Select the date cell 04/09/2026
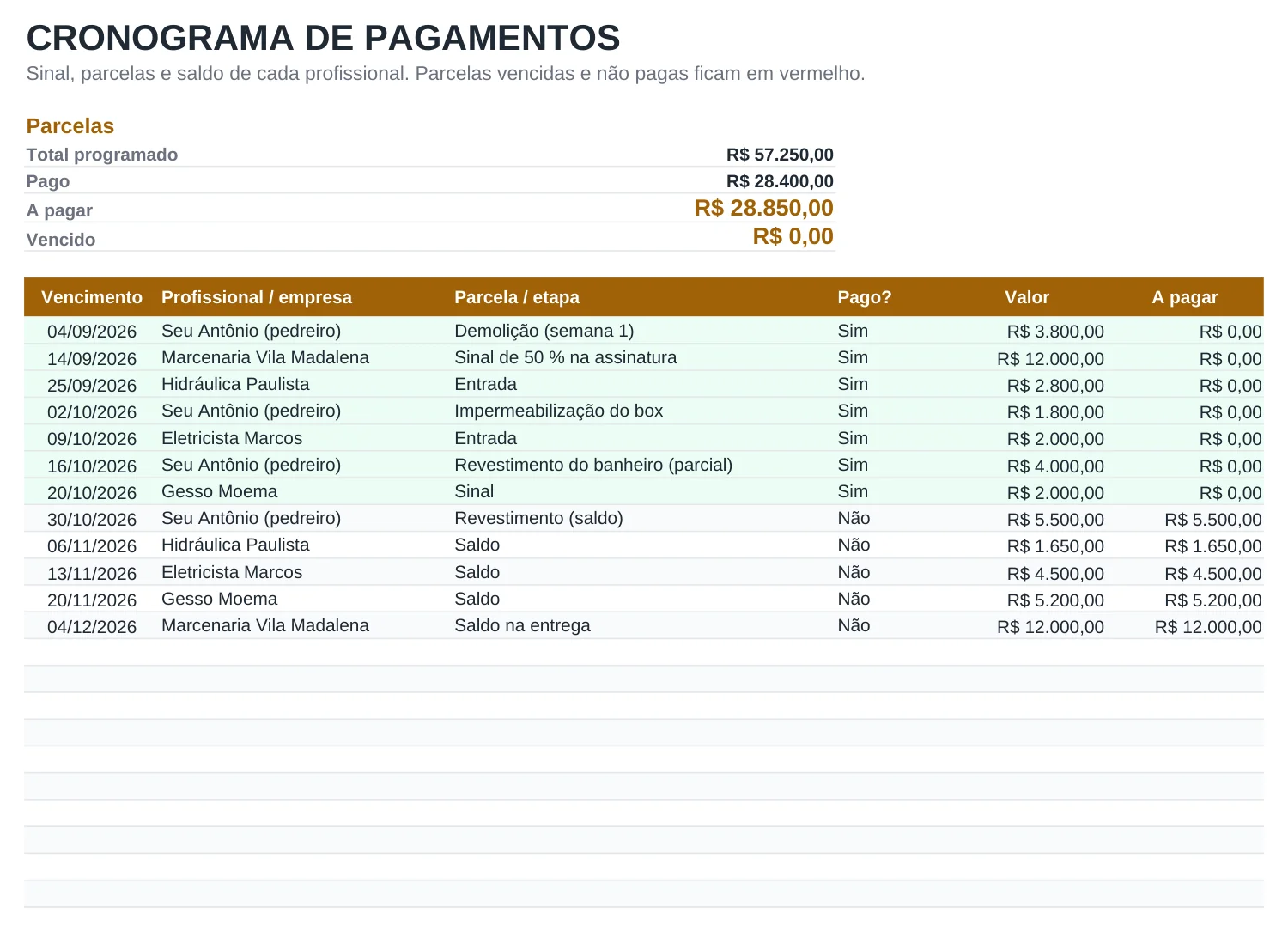1288x932 pixels. point(92,332)
